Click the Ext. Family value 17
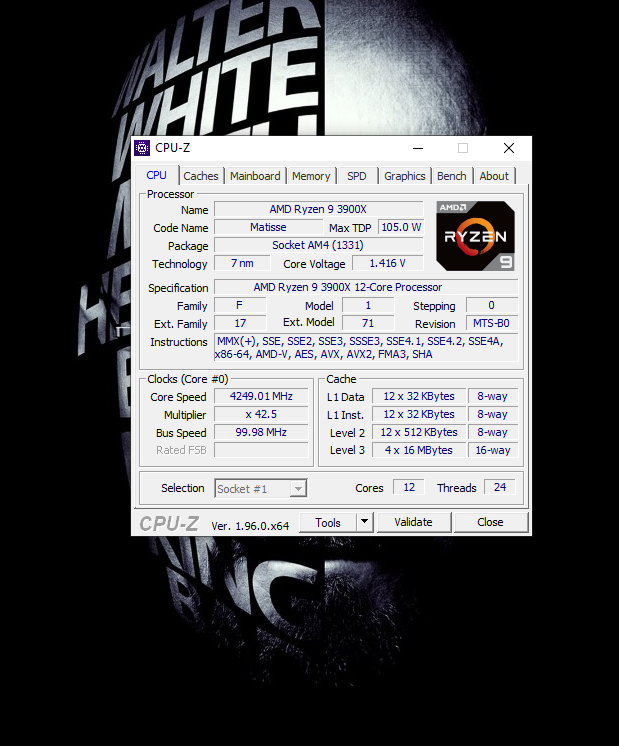619x746 pixels. click(240, 324)
